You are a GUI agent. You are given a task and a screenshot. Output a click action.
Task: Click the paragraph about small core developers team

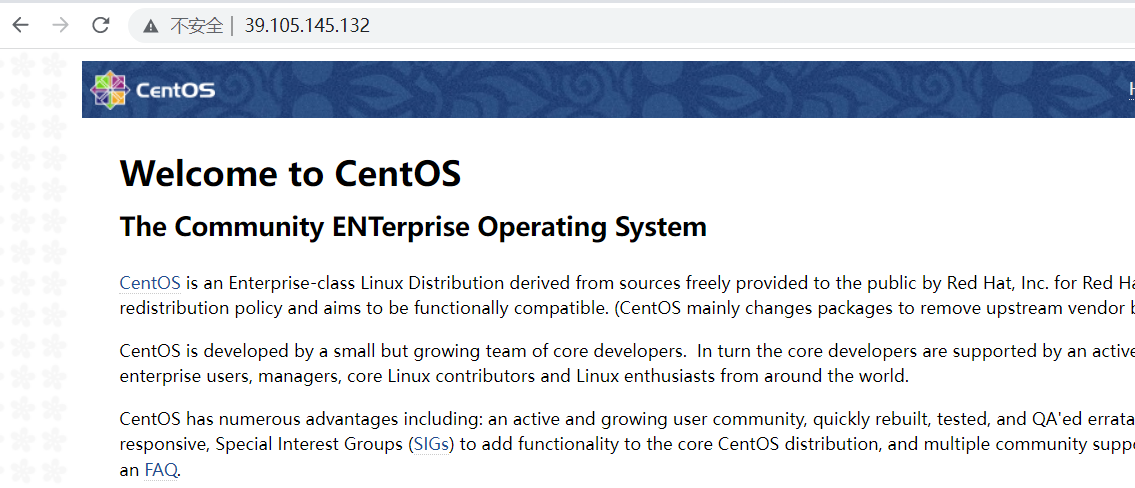pos(500,364)
